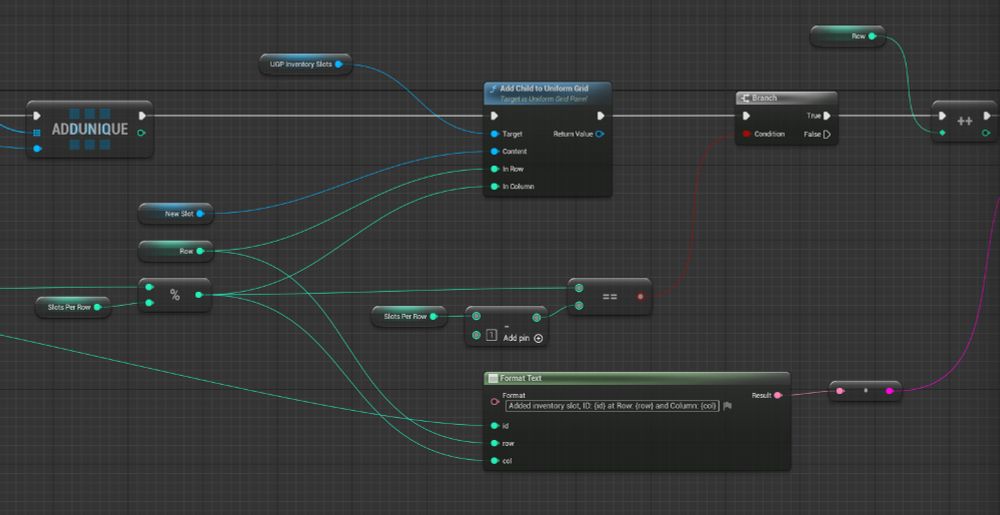Click the New Slot variable's output pin
The height and width of the screenshot is (515, 1000).
pyautogui.click(x=200, y=214)
